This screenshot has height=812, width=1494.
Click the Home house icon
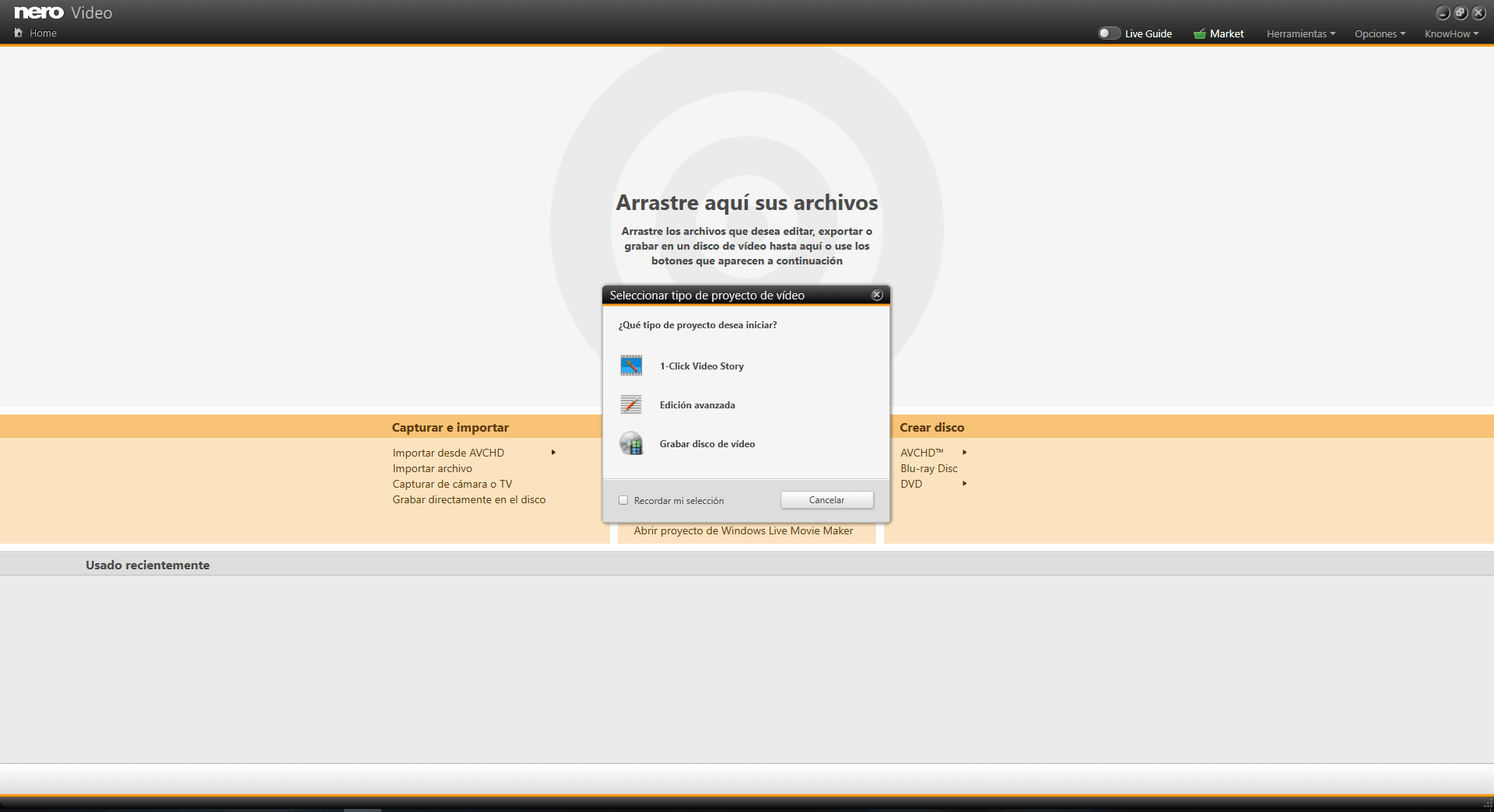point(19,33)
